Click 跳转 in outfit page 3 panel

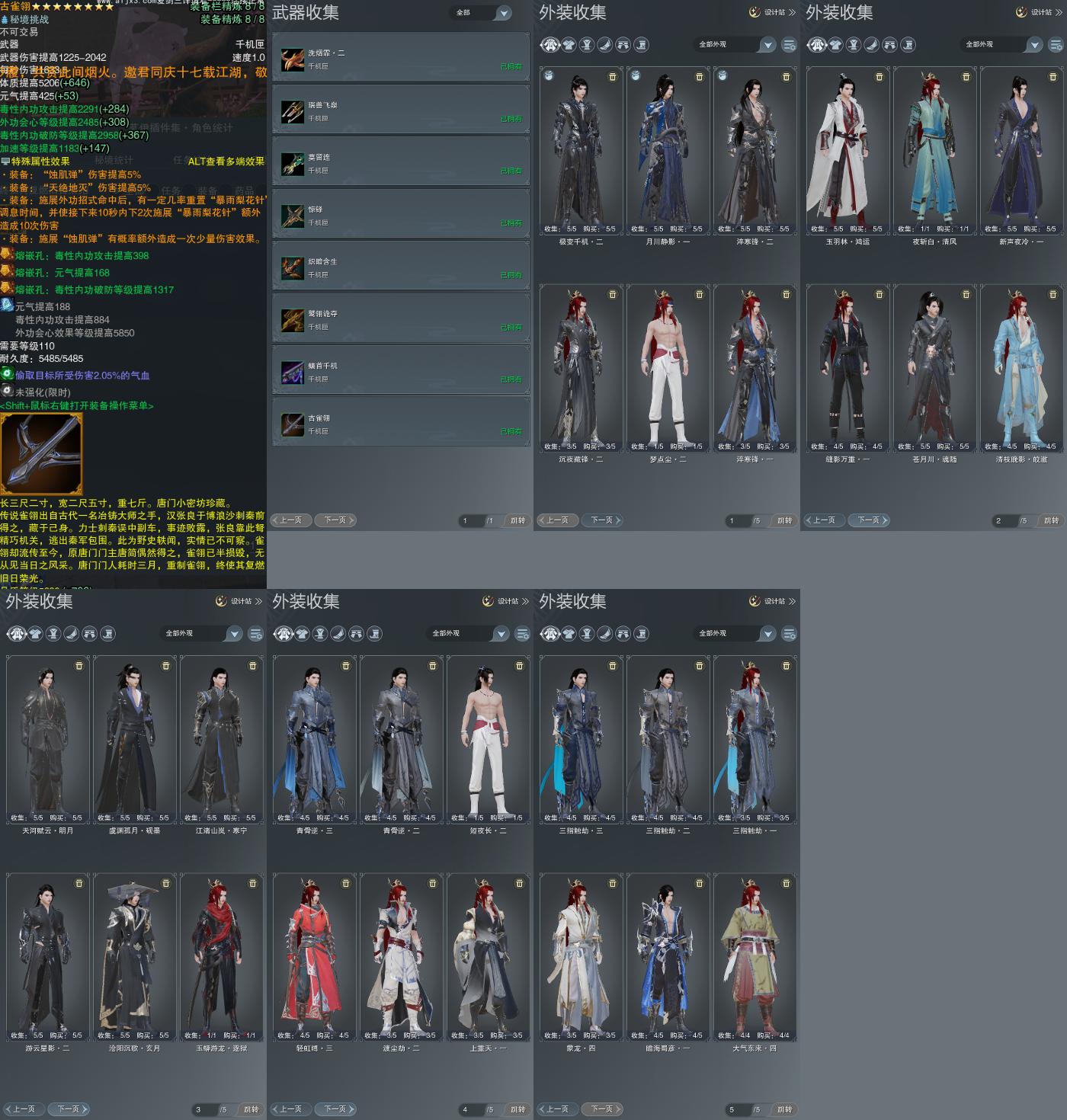coord(252,1109)
